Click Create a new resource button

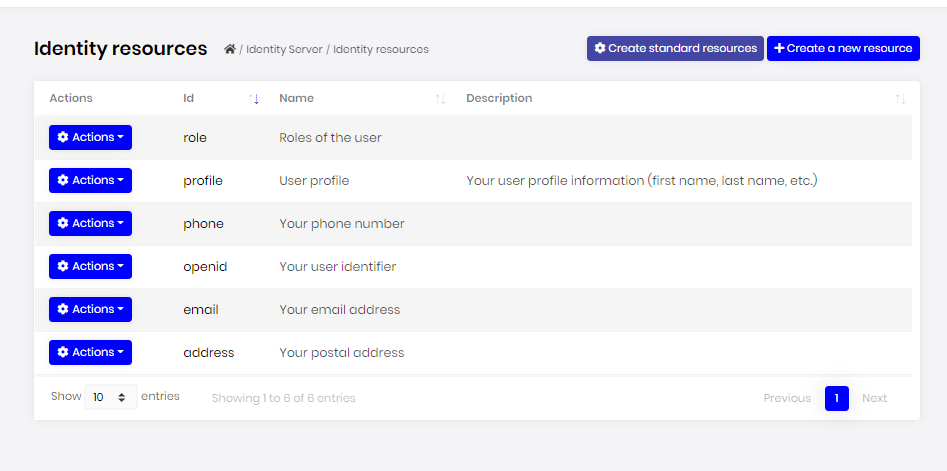(x=843, y=48)
